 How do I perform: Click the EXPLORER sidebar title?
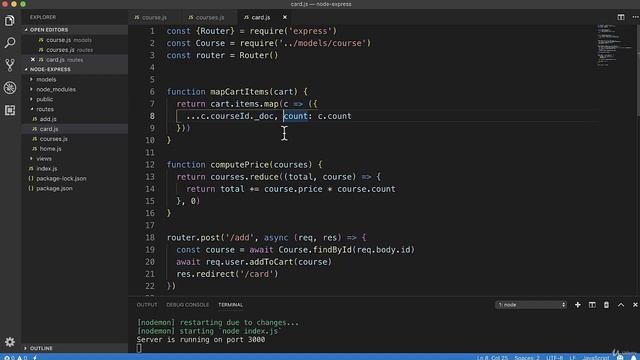coord(43,17)
